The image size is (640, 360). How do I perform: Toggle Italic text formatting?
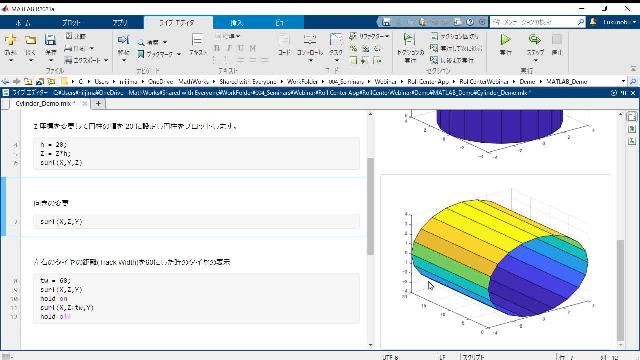click(x=229, y=48)
